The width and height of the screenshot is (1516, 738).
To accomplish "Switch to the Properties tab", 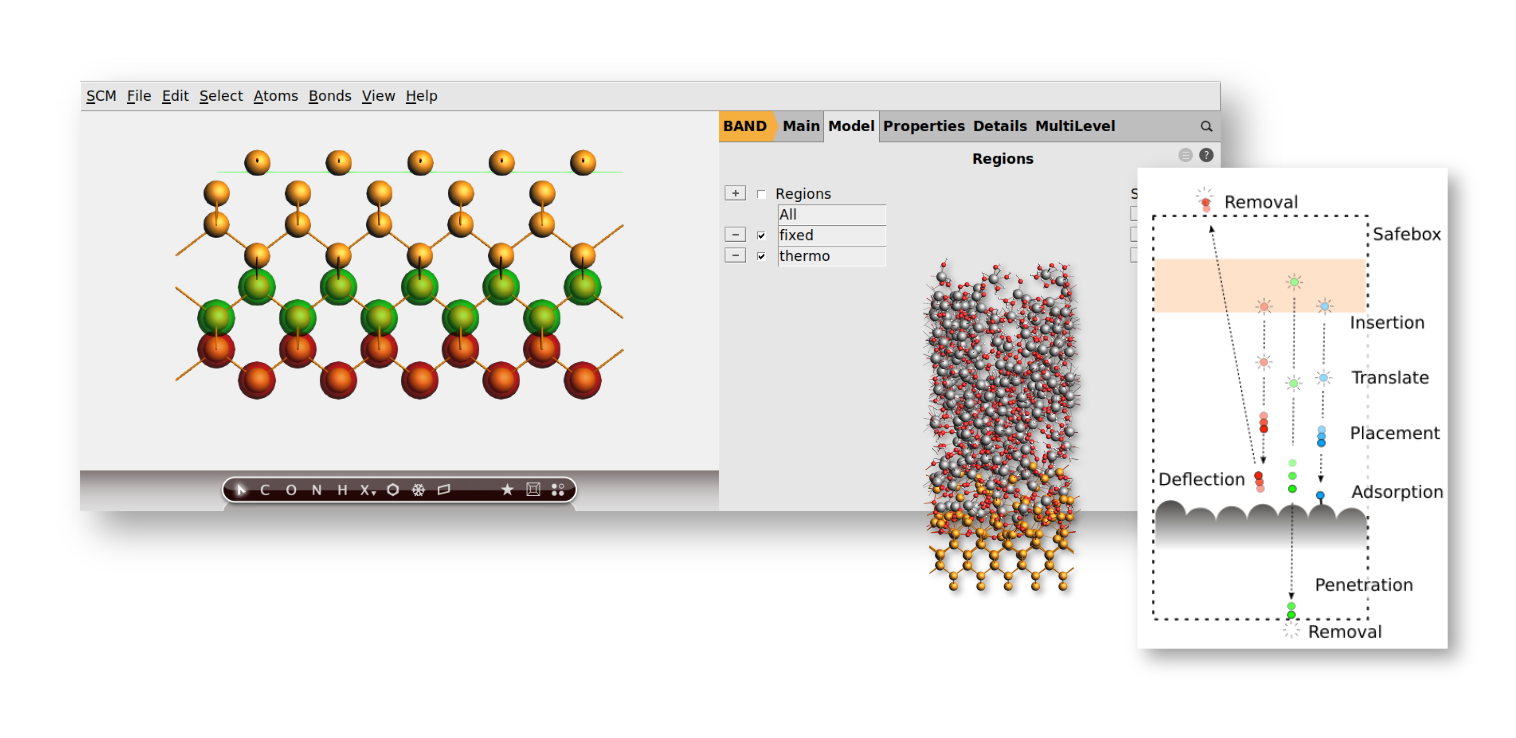I will point(923,126).
